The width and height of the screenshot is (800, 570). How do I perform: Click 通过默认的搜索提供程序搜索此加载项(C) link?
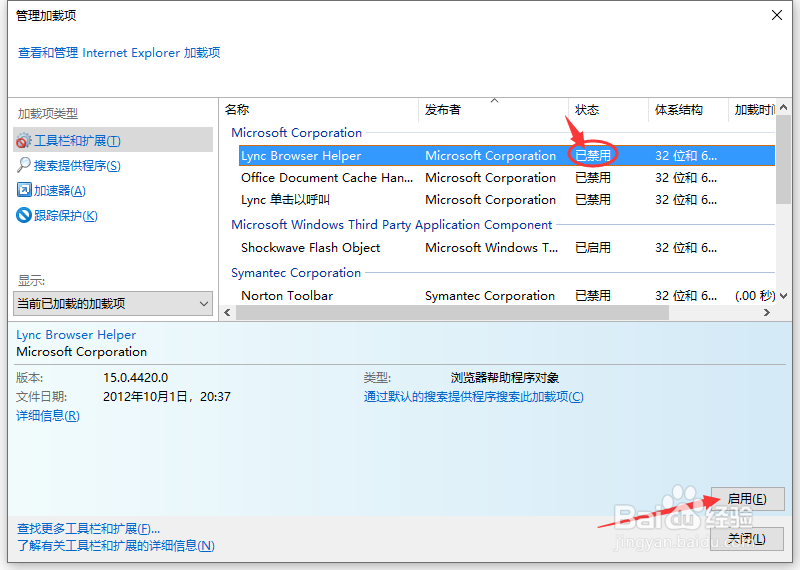473,396
